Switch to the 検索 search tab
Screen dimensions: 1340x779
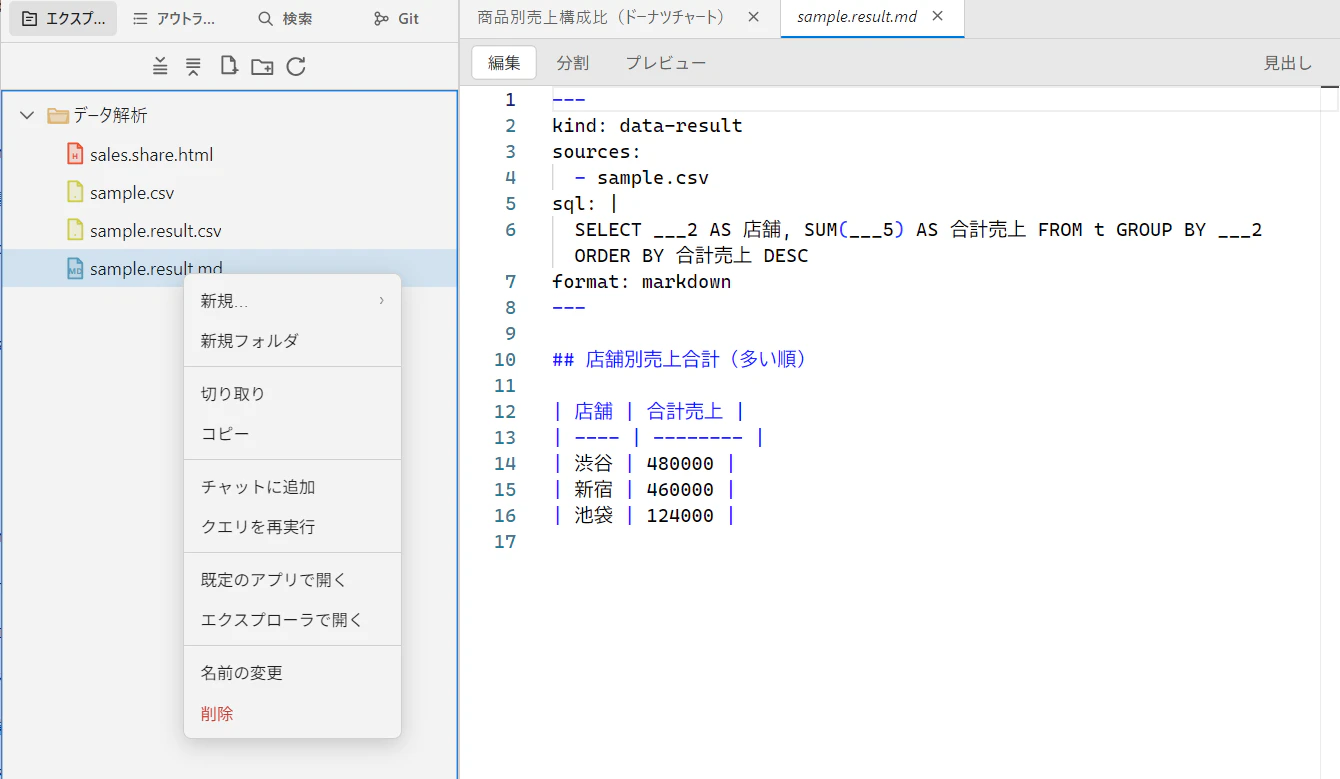[285, 19]
